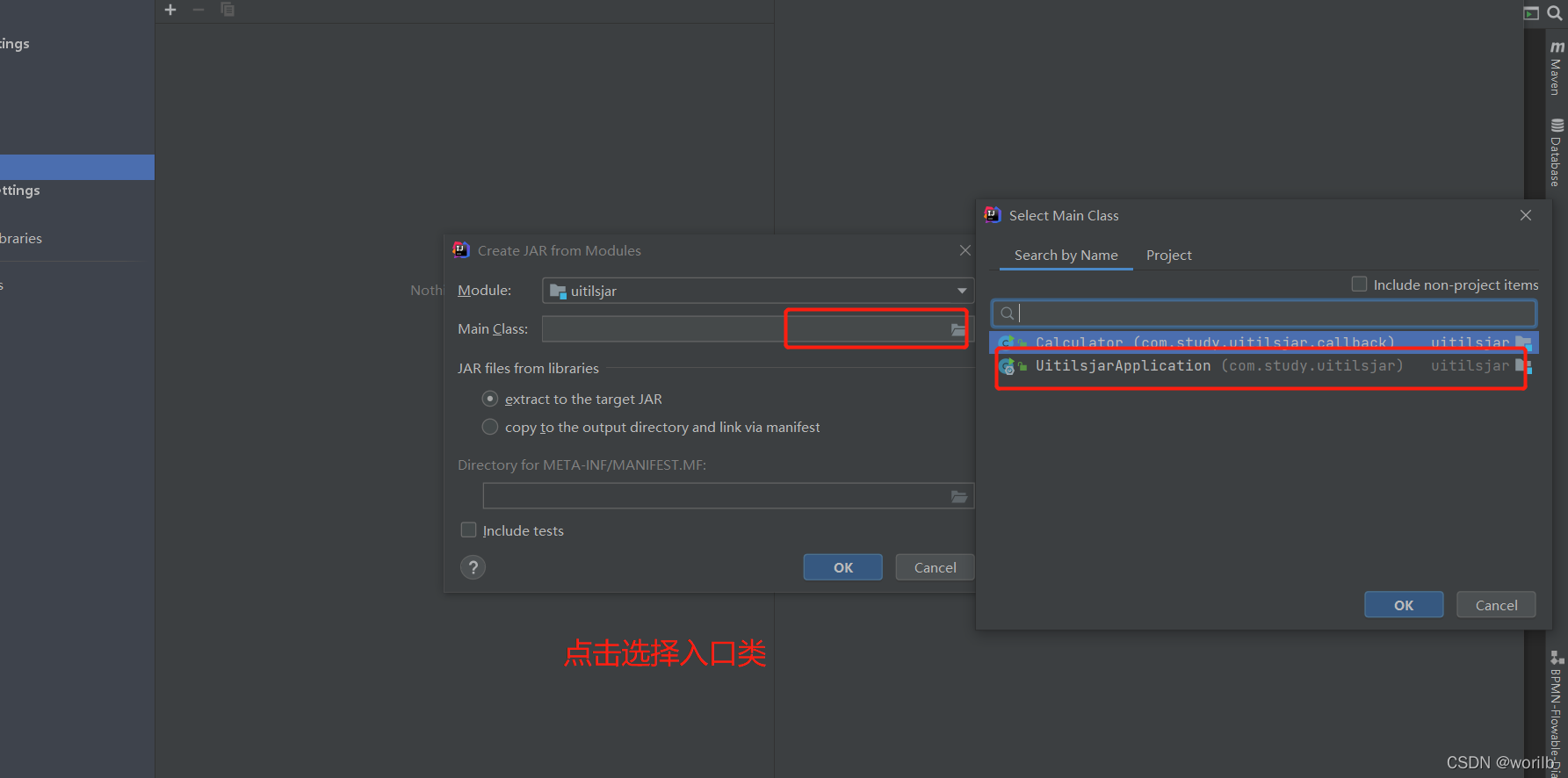Enable the Include tests checkbox
Screen dimensions: 1568x778
469,530
